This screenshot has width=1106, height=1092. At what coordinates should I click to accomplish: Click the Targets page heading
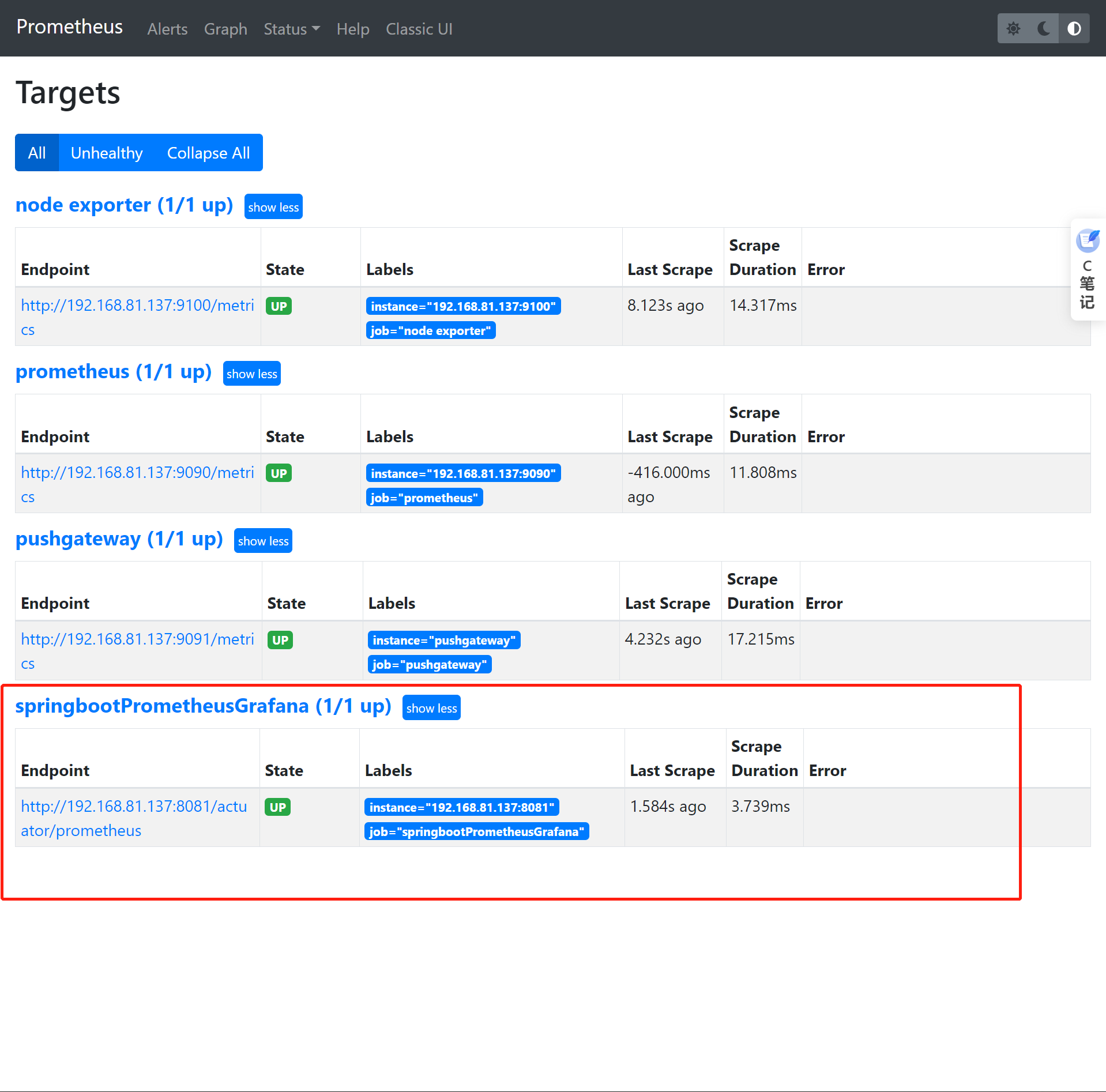click(x=68, y=93)
